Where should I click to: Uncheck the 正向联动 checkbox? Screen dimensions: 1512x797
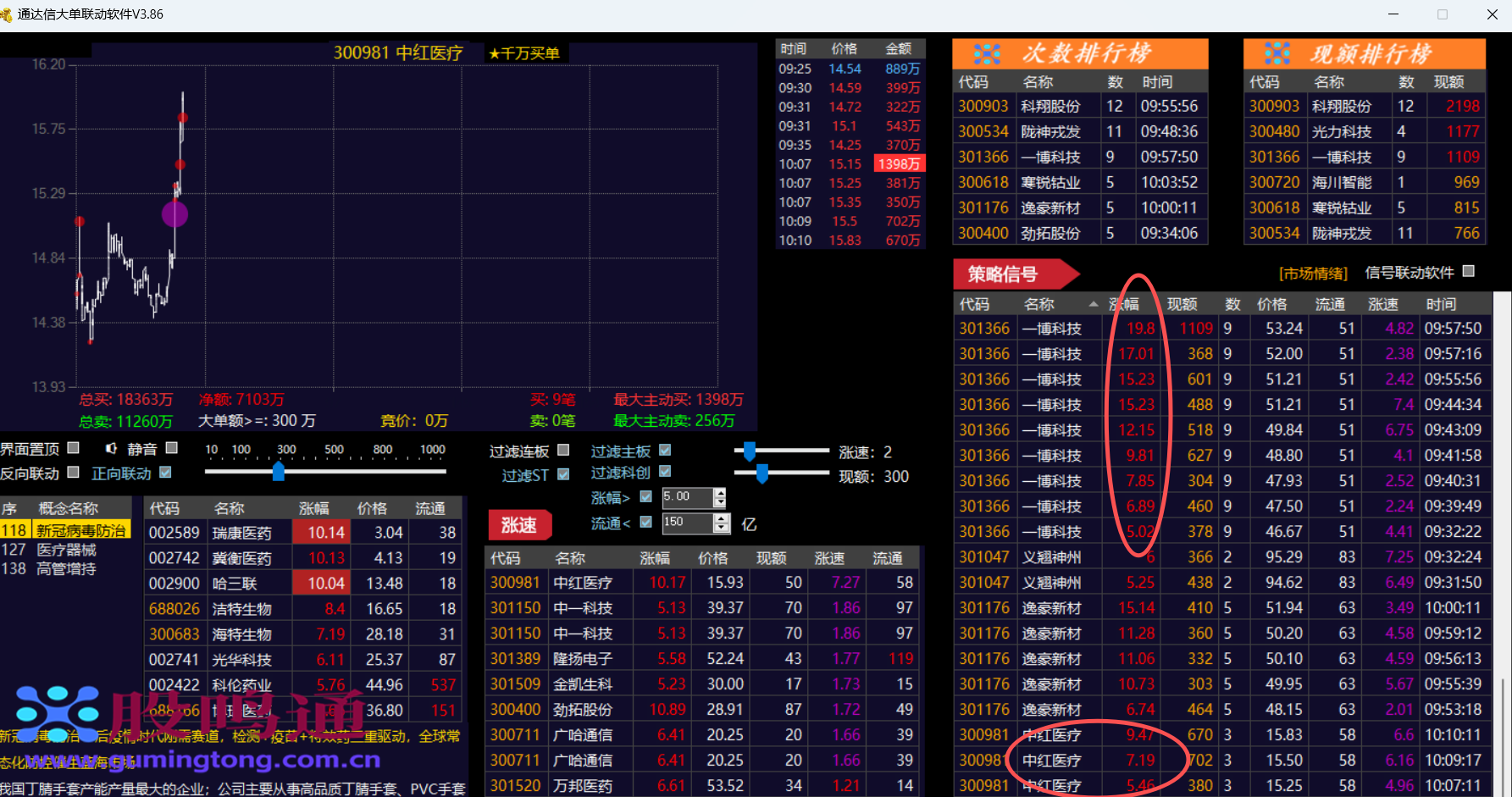tap(165, 472)
